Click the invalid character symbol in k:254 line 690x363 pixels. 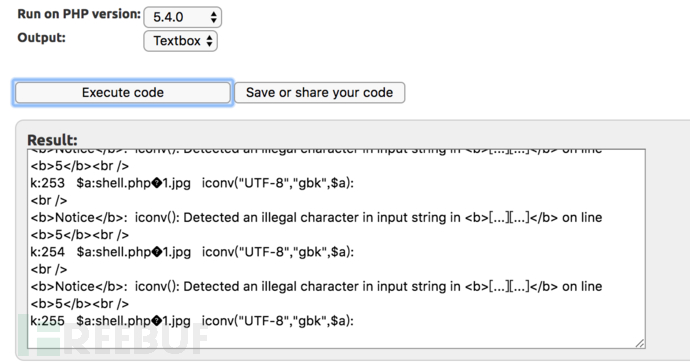click(157, 253)
